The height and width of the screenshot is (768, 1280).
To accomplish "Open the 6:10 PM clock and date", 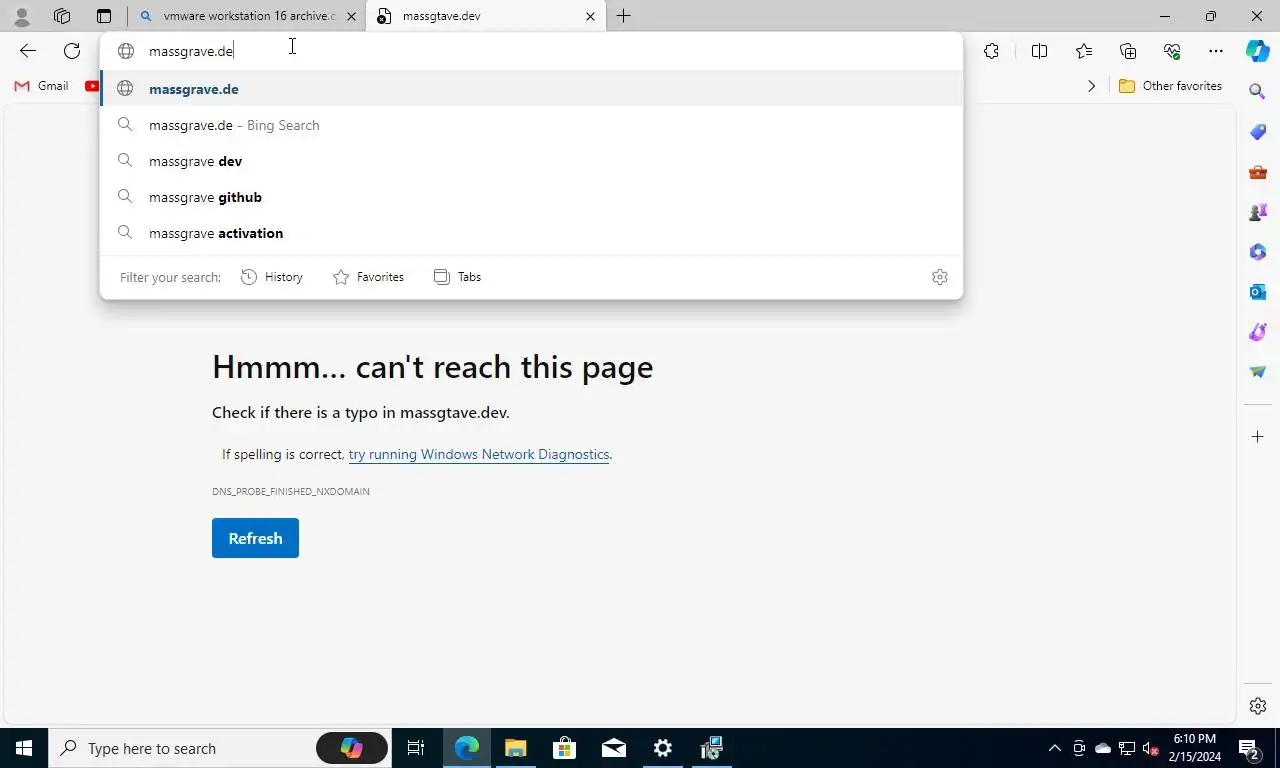I will tap(1194, 748).
